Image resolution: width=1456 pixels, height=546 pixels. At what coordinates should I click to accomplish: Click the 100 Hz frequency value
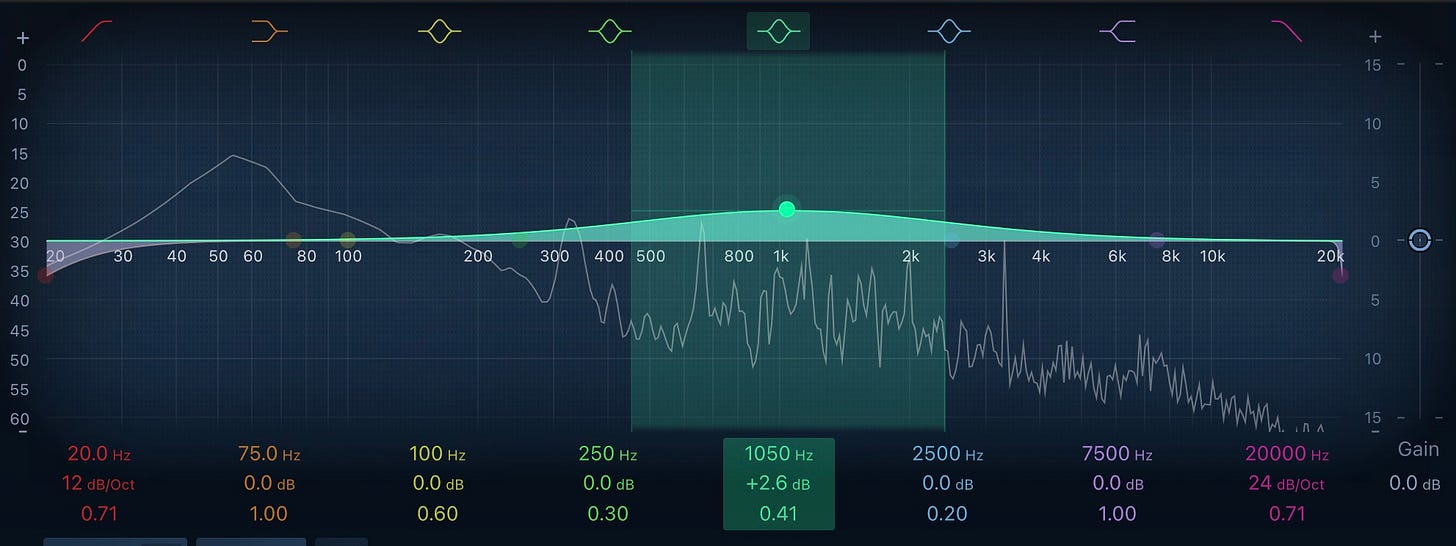(x=438, y=454)
